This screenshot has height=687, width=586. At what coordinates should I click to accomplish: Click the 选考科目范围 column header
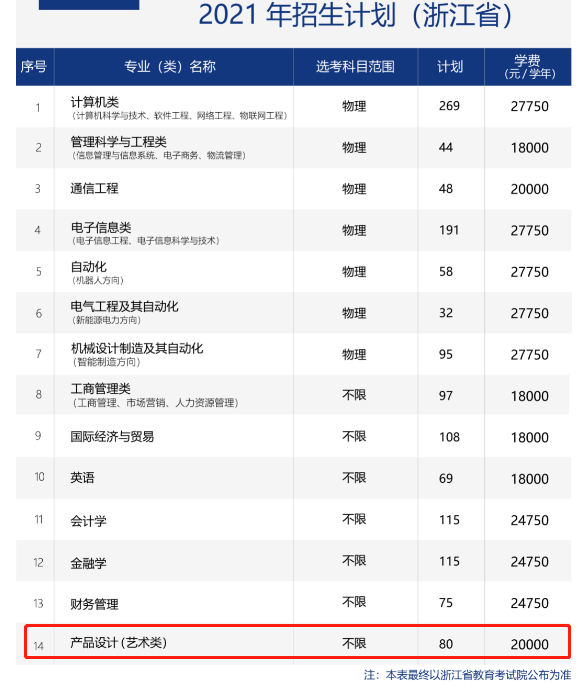click(355, 67)
